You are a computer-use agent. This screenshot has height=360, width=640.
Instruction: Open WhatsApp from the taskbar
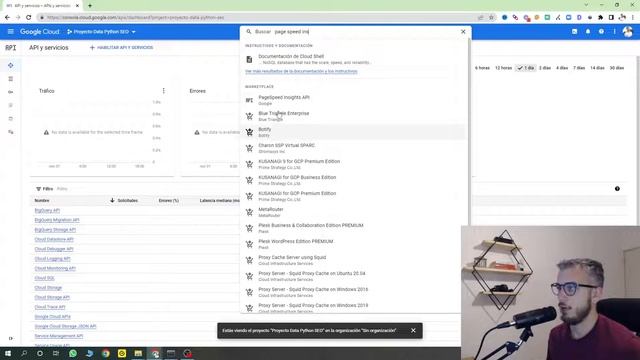coord(73,353)
